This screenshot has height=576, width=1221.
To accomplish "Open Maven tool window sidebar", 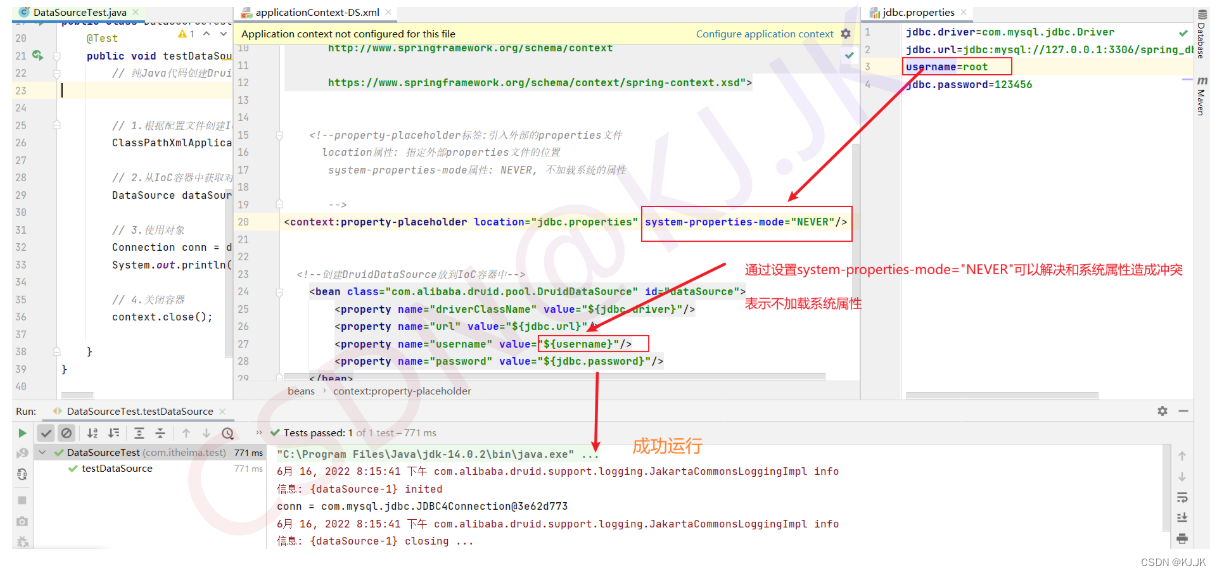I will pos(1202,98).
